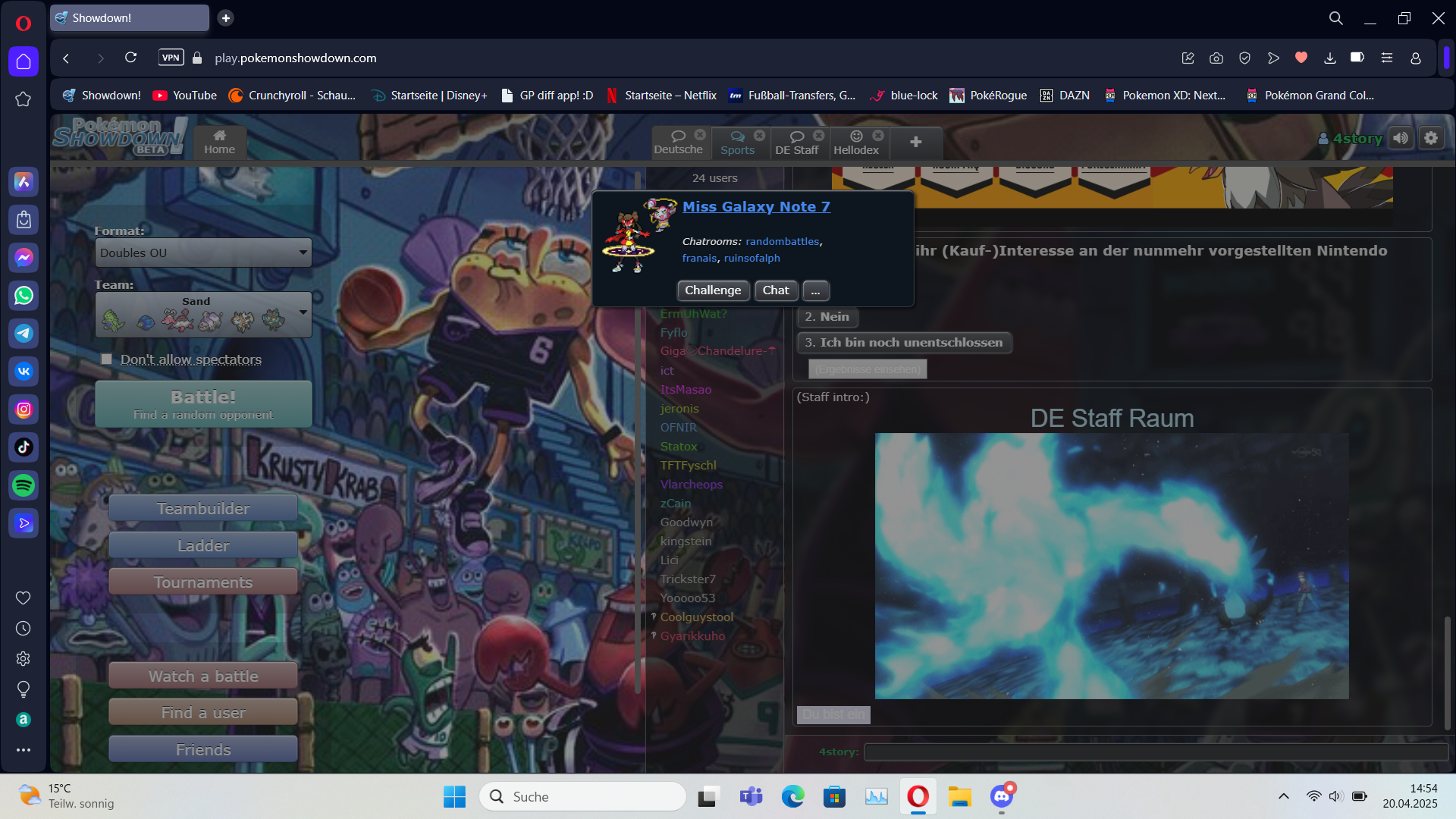
Task: Open TikTok in Opera sidebar
Action: click(x=24, y=447)
